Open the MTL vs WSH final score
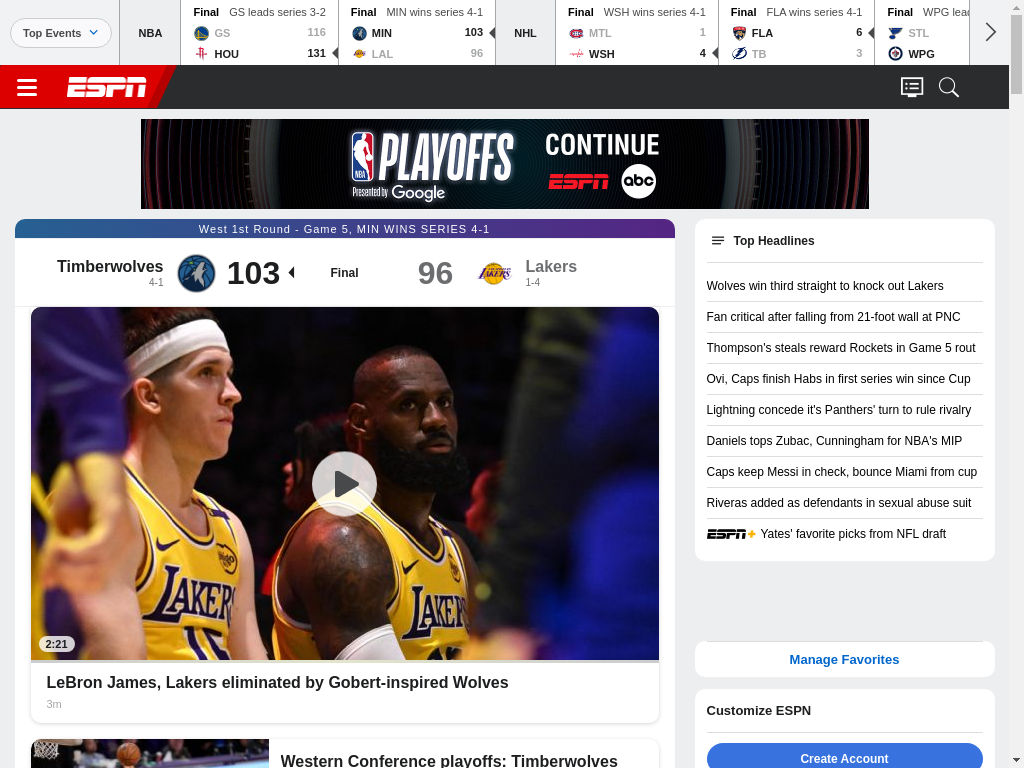Viewport: 1024px width, 768px height. tap(637, 33)
